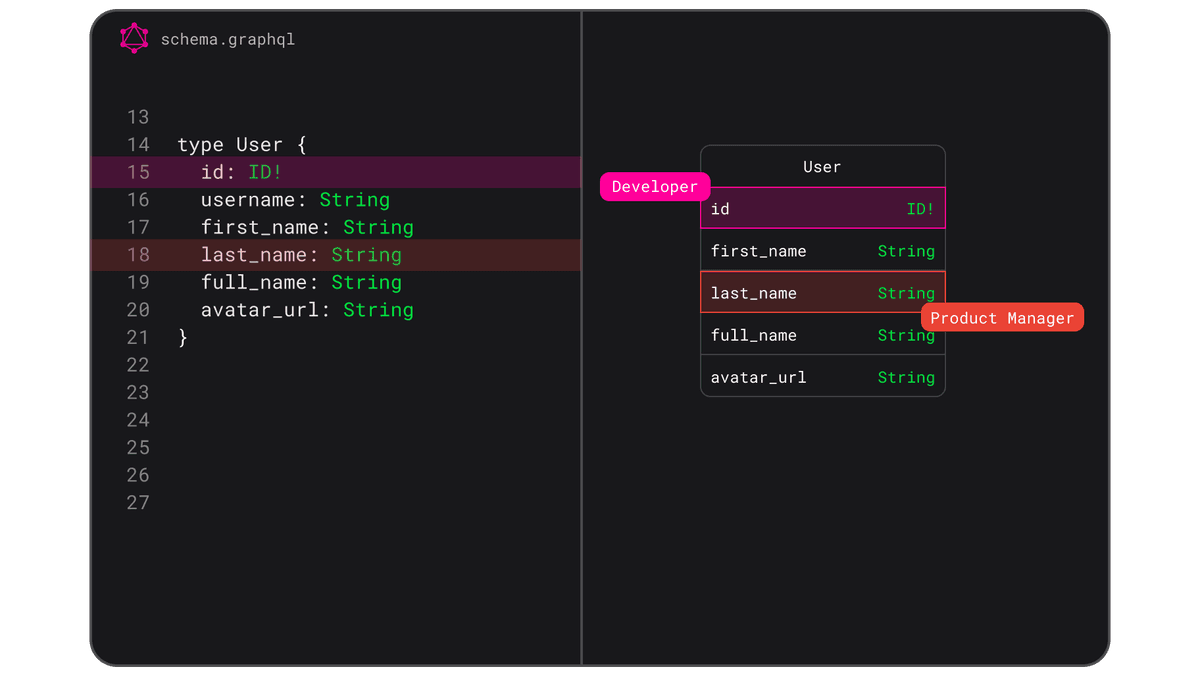This screenshot has width=1200, height=676.
Task: Click the pink Developer badge
Action: (x=655, y=187)
